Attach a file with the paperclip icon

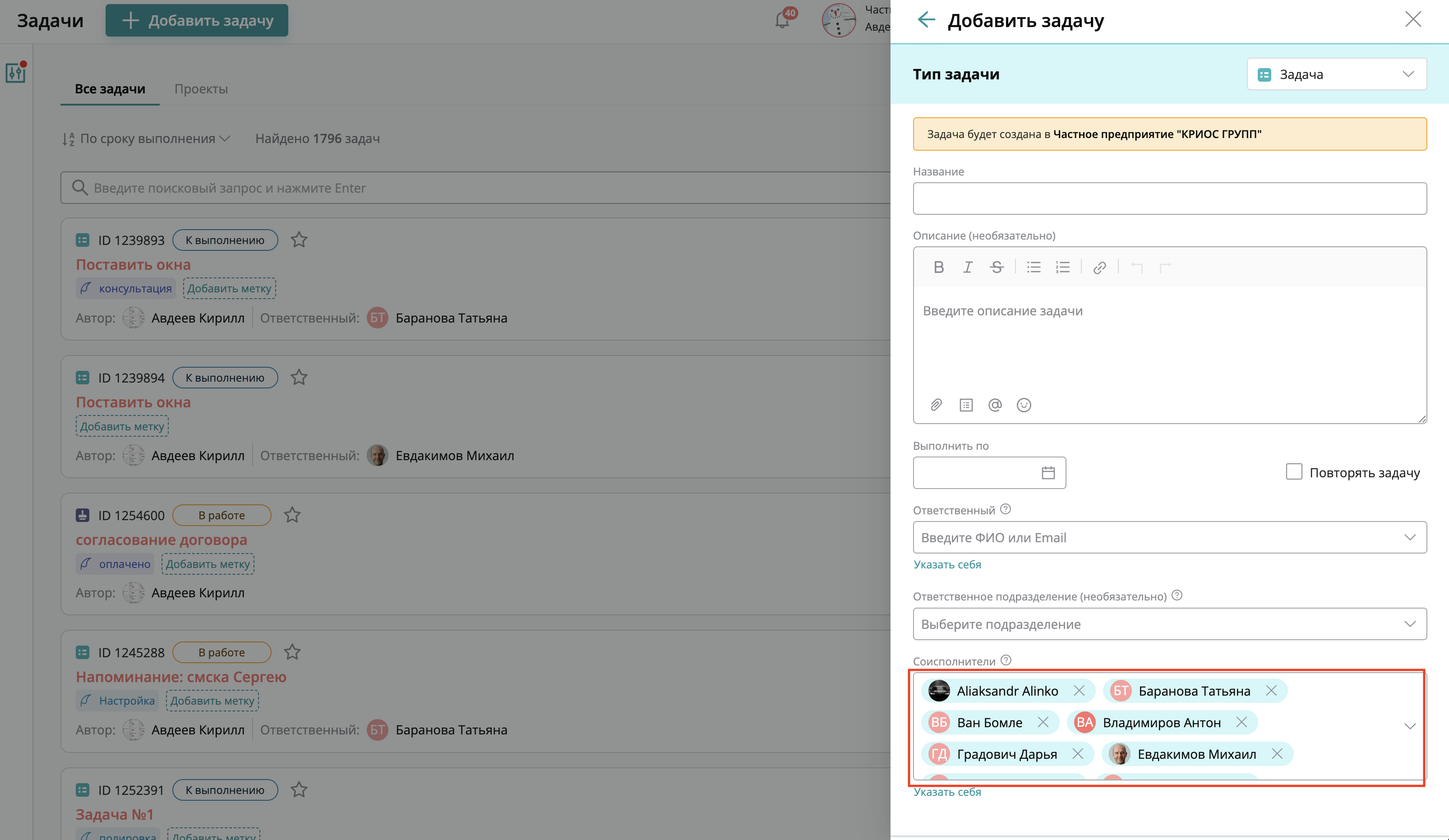click(936, 405)
